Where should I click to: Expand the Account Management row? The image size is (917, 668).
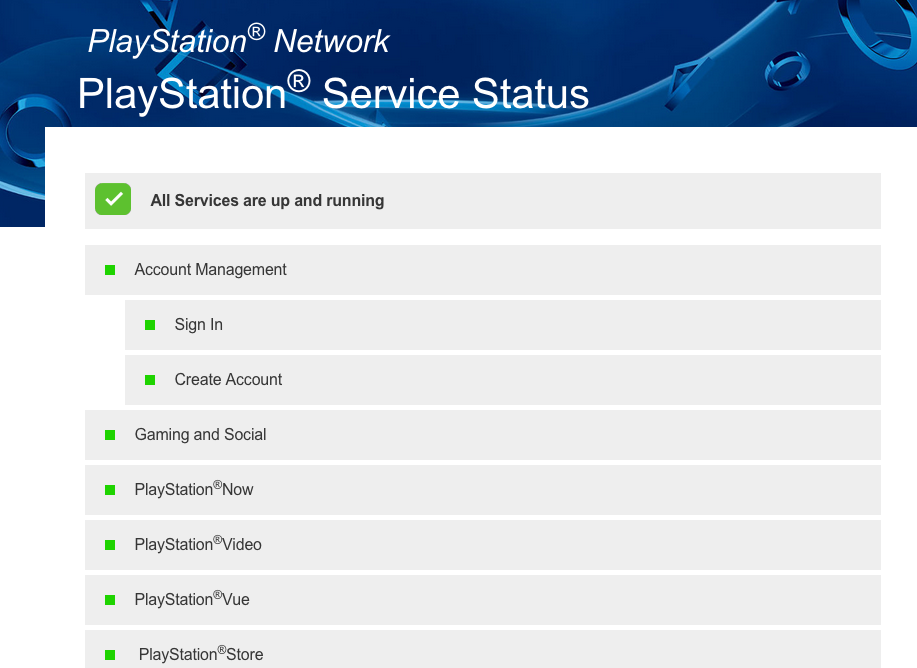(482, 270)
